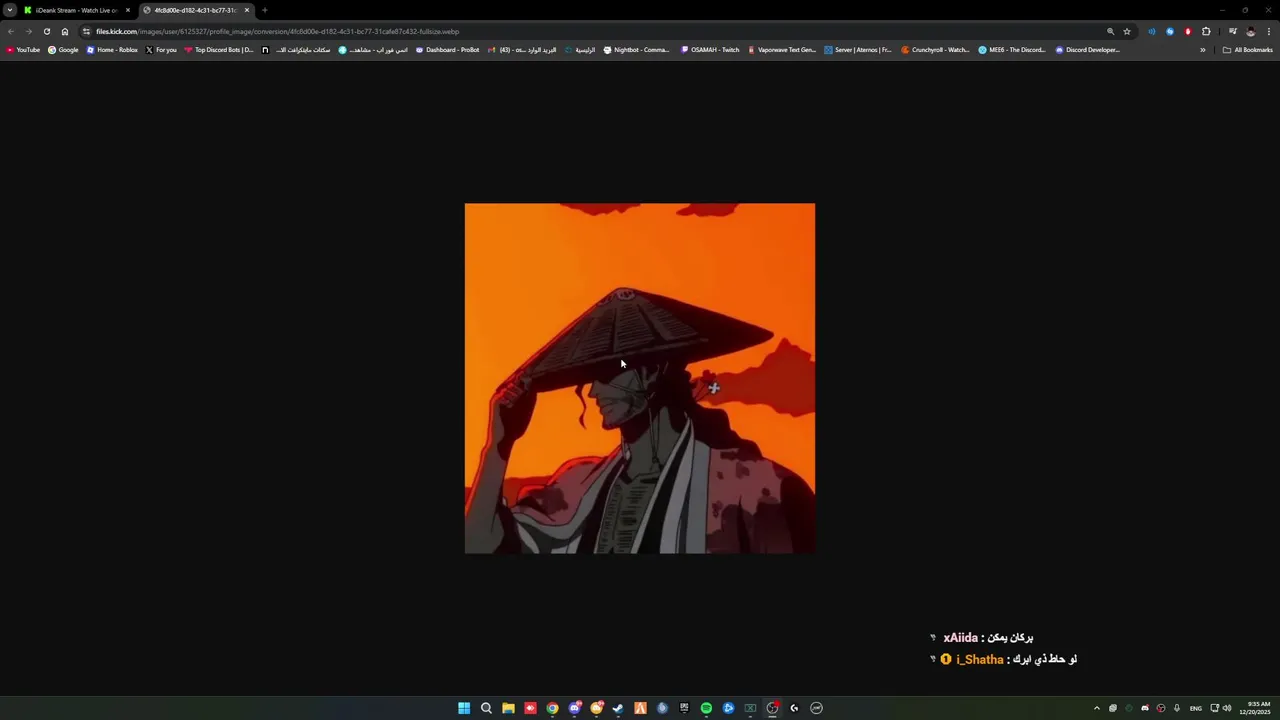Viewport: 1280px width, 720px height.
Task: Open the clock and date panel
Action: click(x=1255, y=708)
